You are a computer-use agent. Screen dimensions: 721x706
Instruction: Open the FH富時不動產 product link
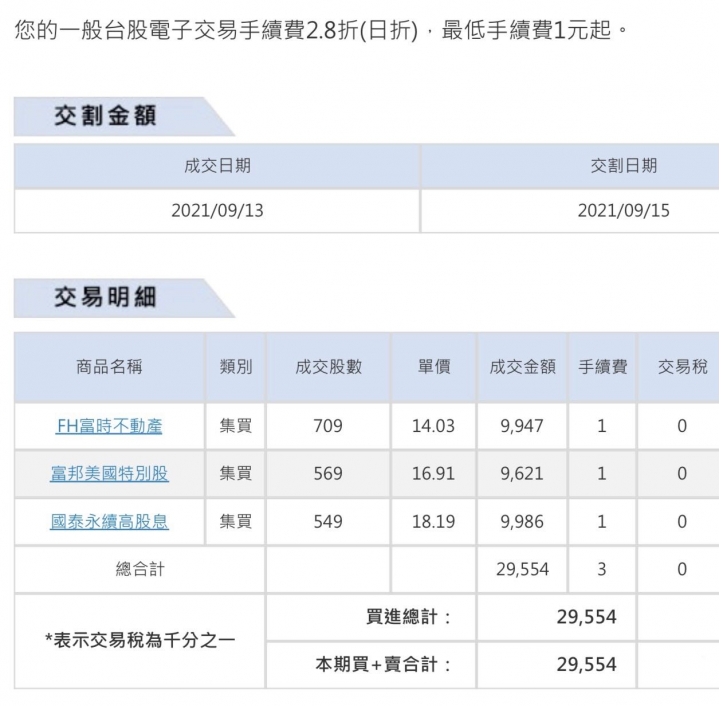109,426
